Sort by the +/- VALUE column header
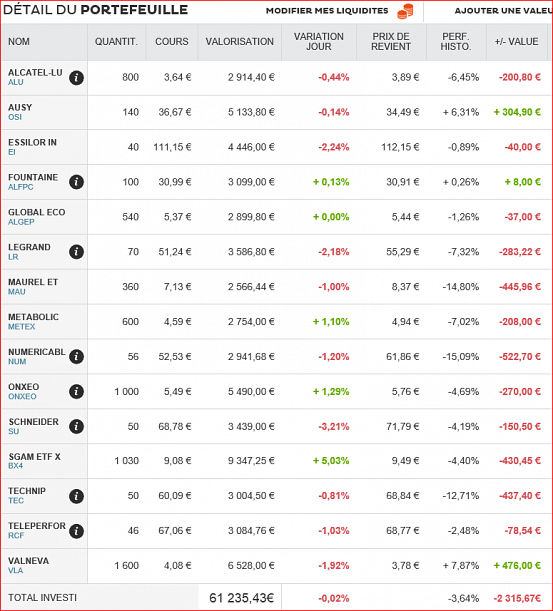 (x=516, y=41)
